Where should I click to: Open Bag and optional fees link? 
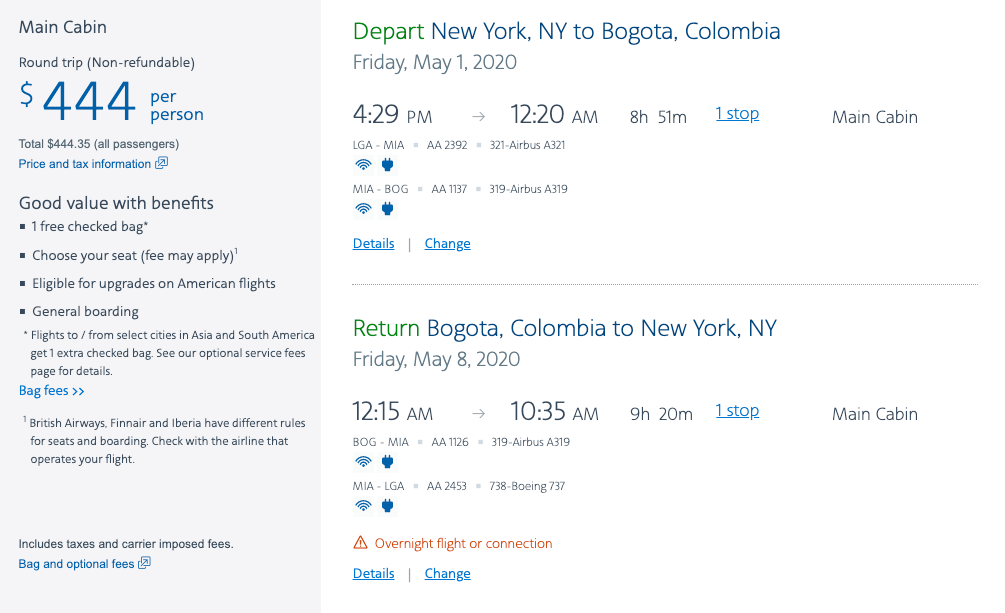(x=76, y=564)
